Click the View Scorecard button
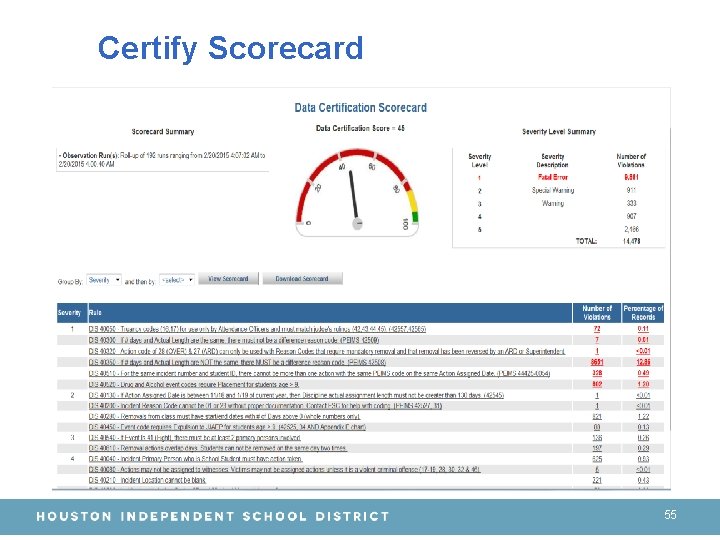720x540 pixels. (x=228, y=279)
